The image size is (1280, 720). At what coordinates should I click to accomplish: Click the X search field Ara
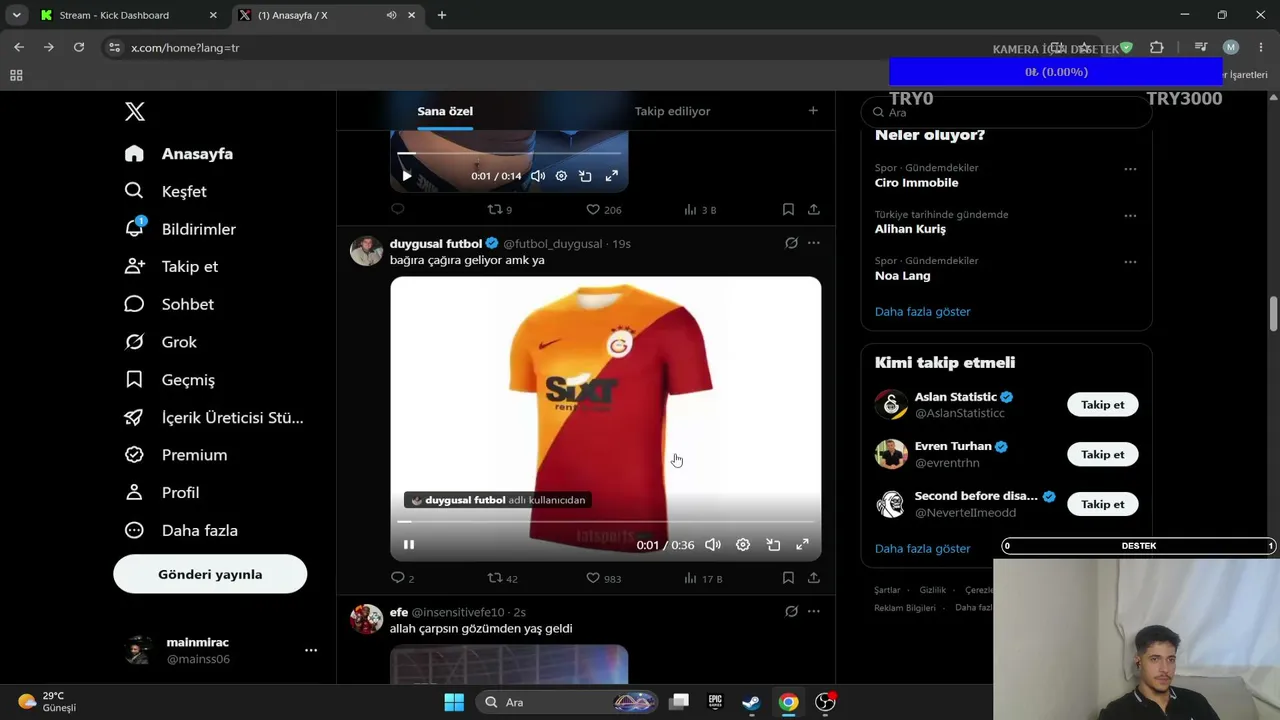coord(1006,113)
